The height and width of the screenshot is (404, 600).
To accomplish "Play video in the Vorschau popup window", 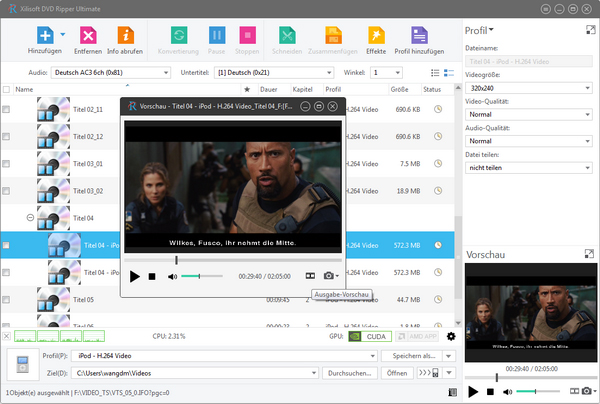I will 134,276.
